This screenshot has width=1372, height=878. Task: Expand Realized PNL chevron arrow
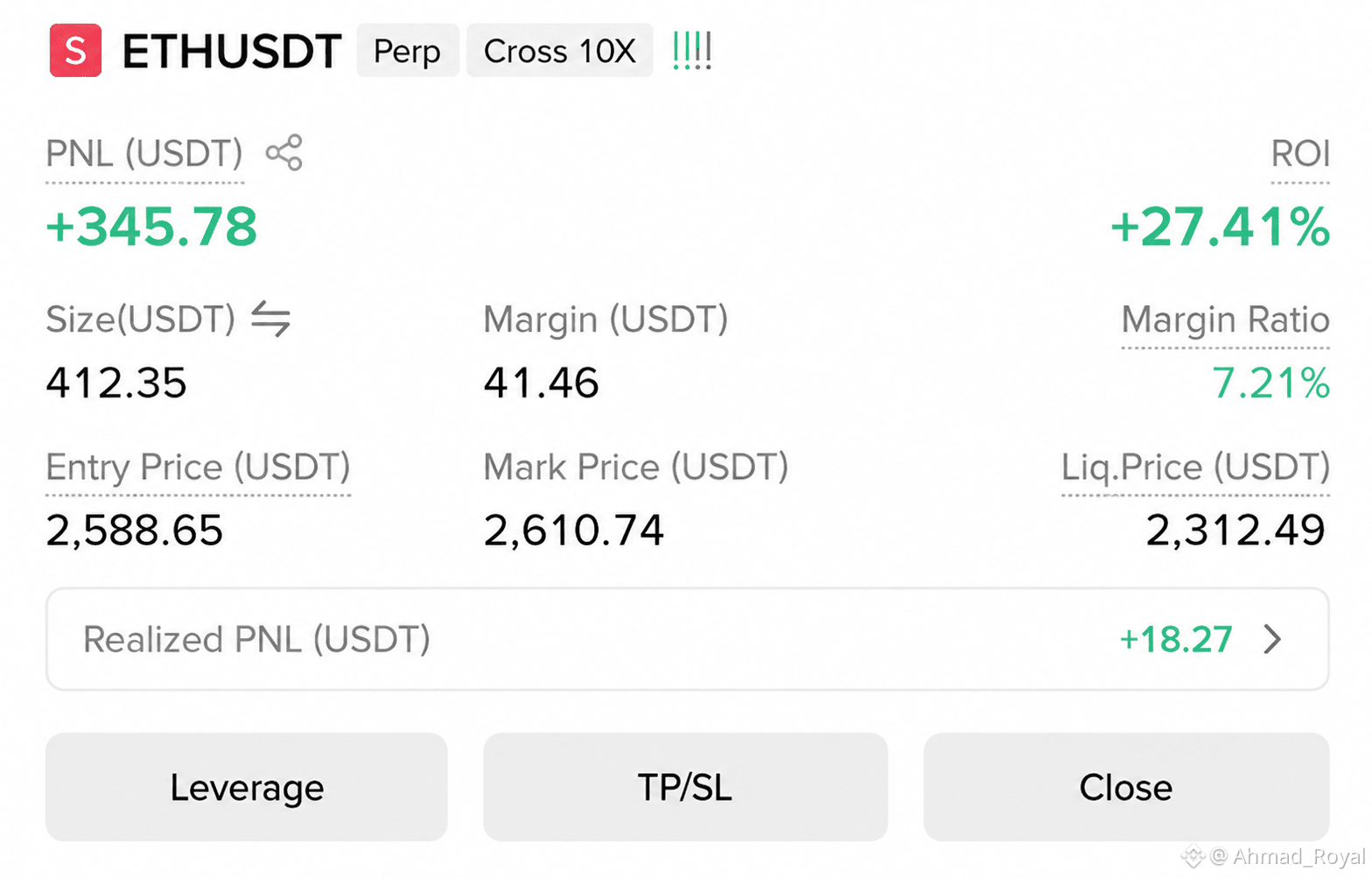point(1273,639)
